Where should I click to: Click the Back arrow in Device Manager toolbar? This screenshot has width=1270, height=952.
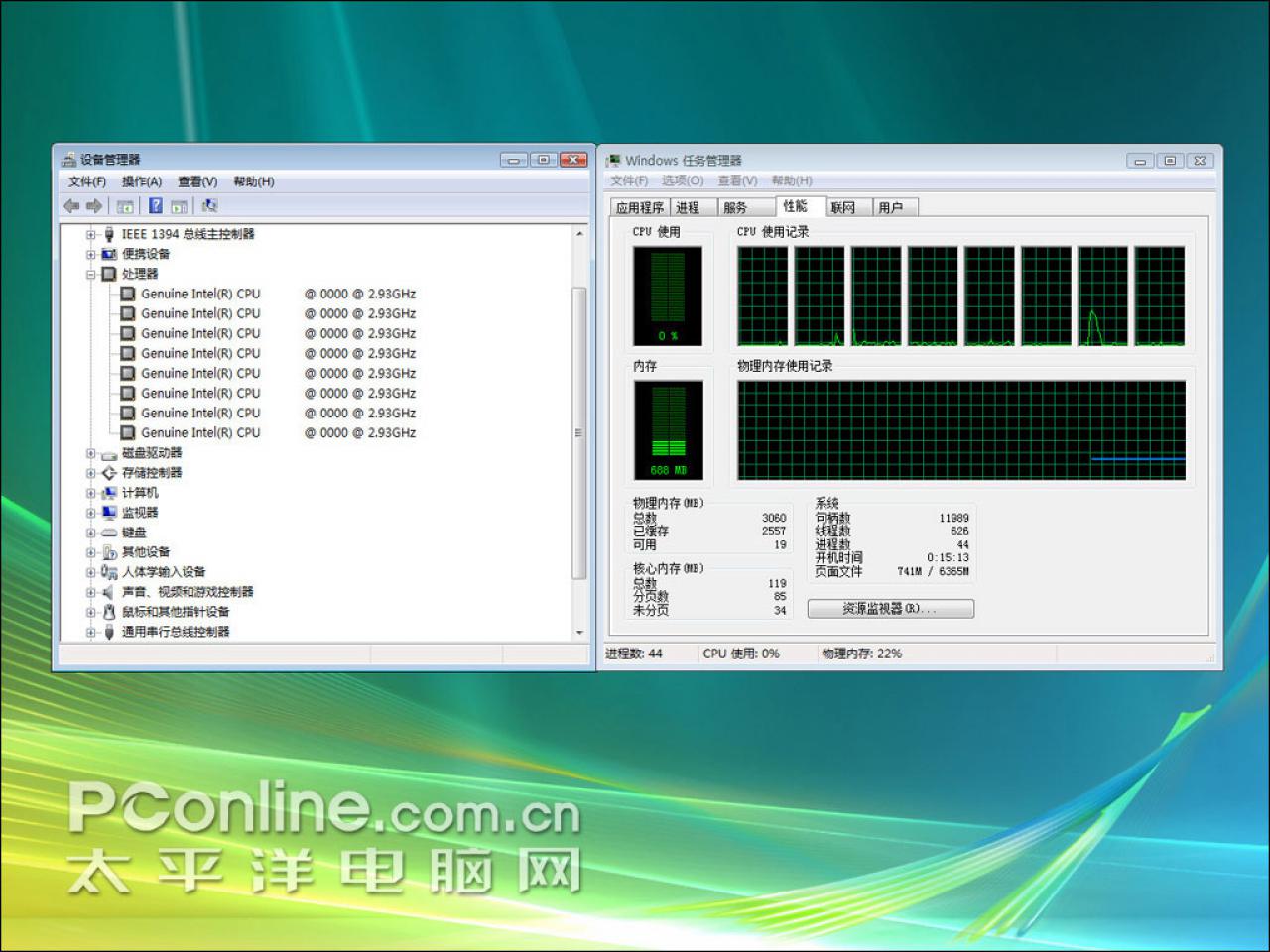[x=71, y=206]
